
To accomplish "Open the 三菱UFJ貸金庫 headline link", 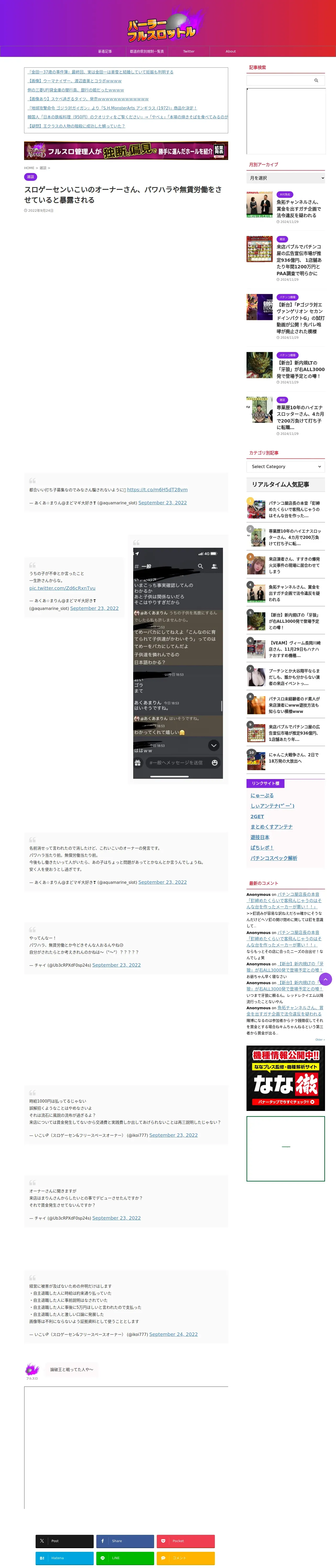I will 76,90.
